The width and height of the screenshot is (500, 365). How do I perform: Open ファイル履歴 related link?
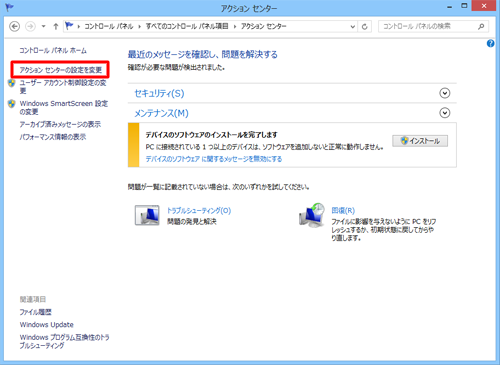[x=35, y=312]
